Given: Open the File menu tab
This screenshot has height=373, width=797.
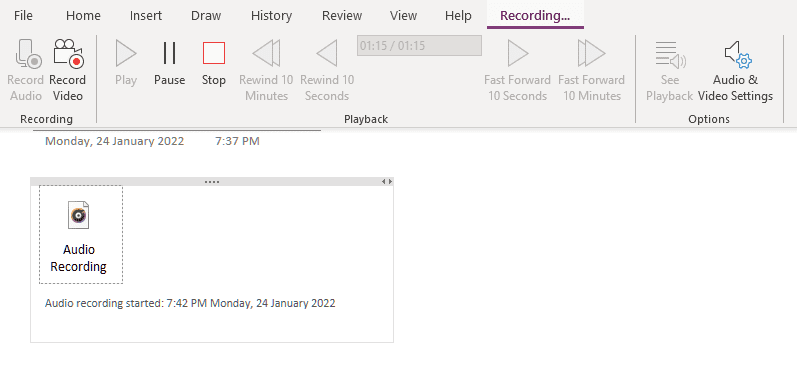Looking at the screenshot, I should (23, 15).
